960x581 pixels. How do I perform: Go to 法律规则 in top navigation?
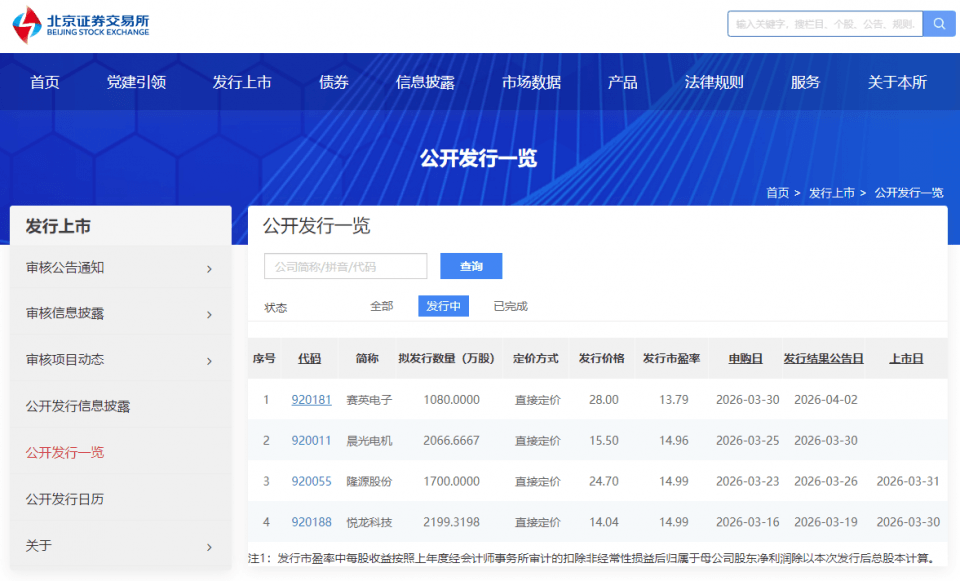714,82
